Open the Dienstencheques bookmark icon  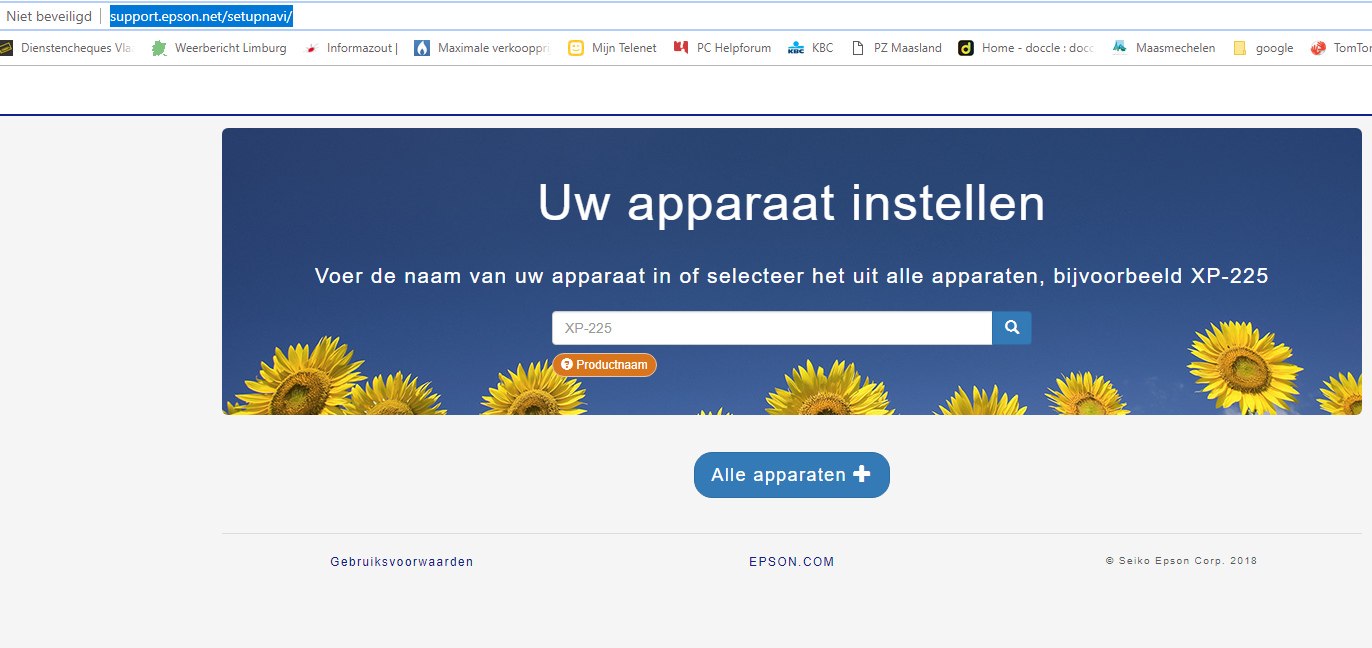(6, 48)
